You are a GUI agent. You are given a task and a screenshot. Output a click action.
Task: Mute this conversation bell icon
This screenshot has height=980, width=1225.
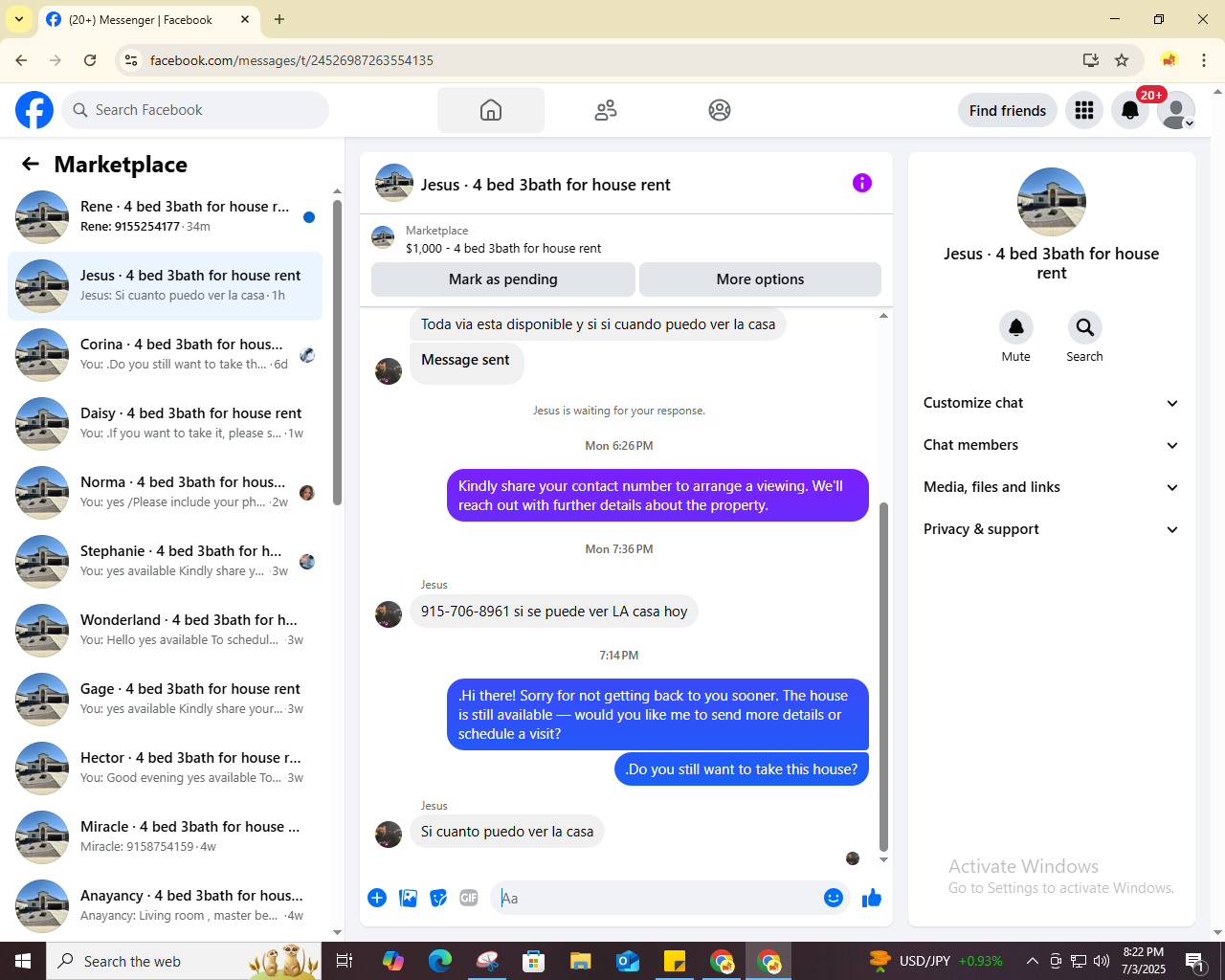point(1016,327)
